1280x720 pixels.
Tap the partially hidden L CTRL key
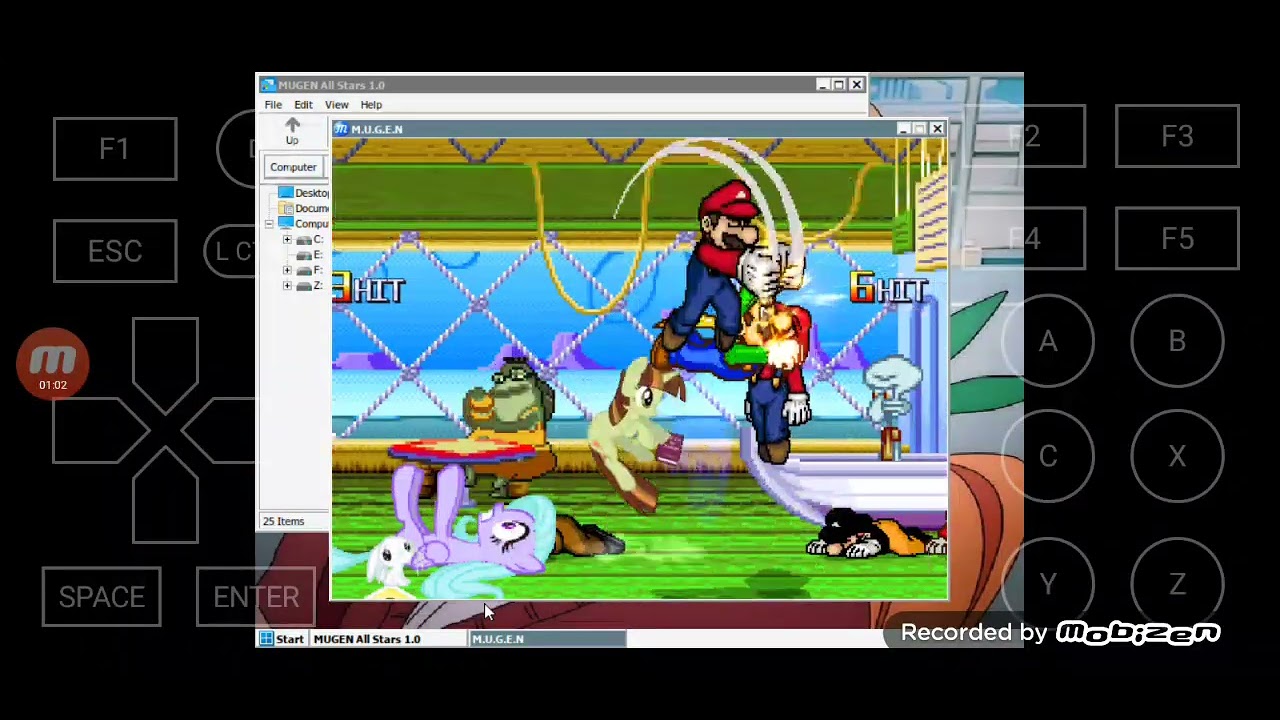(x=231, y=251)
